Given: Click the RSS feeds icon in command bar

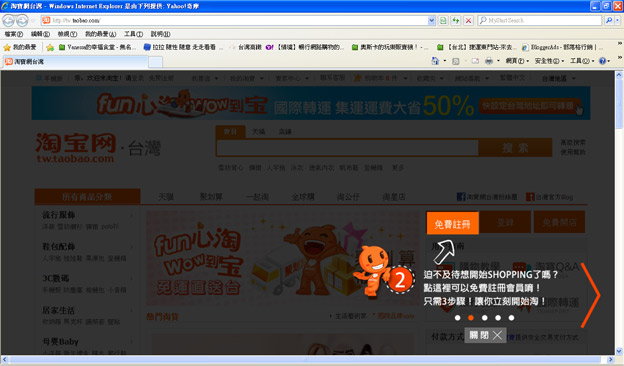Looking at the screenshot, I should tap(456, 61).
